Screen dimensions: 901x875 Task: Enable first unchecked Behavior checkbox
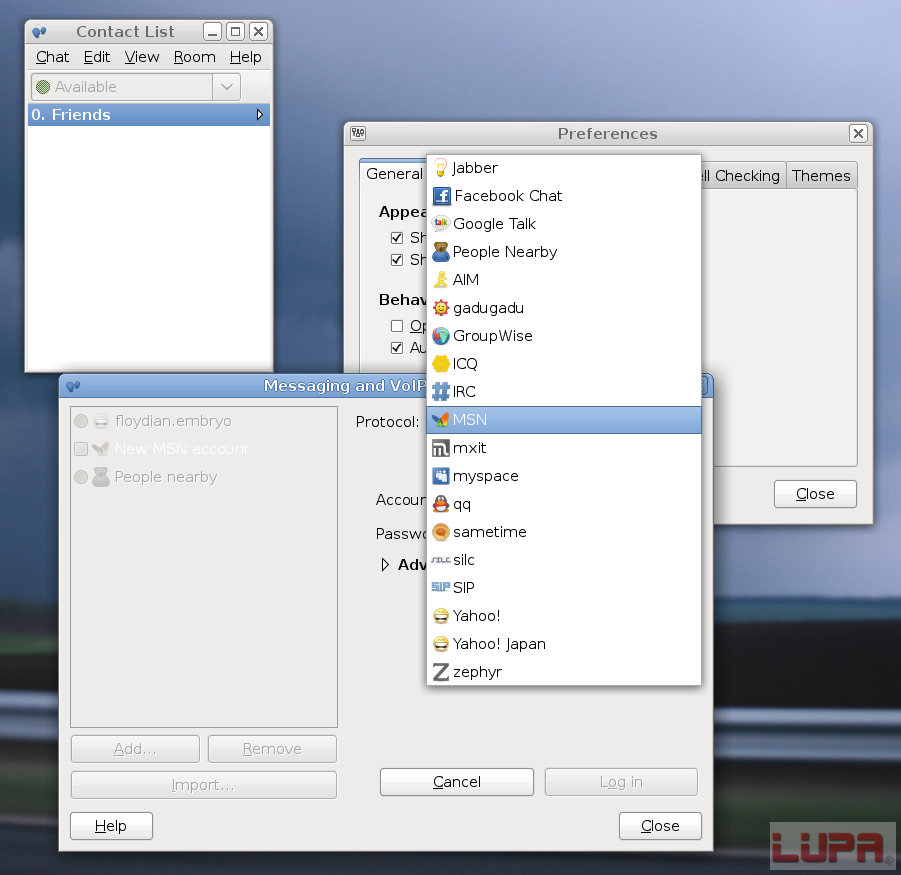[396, 326]
